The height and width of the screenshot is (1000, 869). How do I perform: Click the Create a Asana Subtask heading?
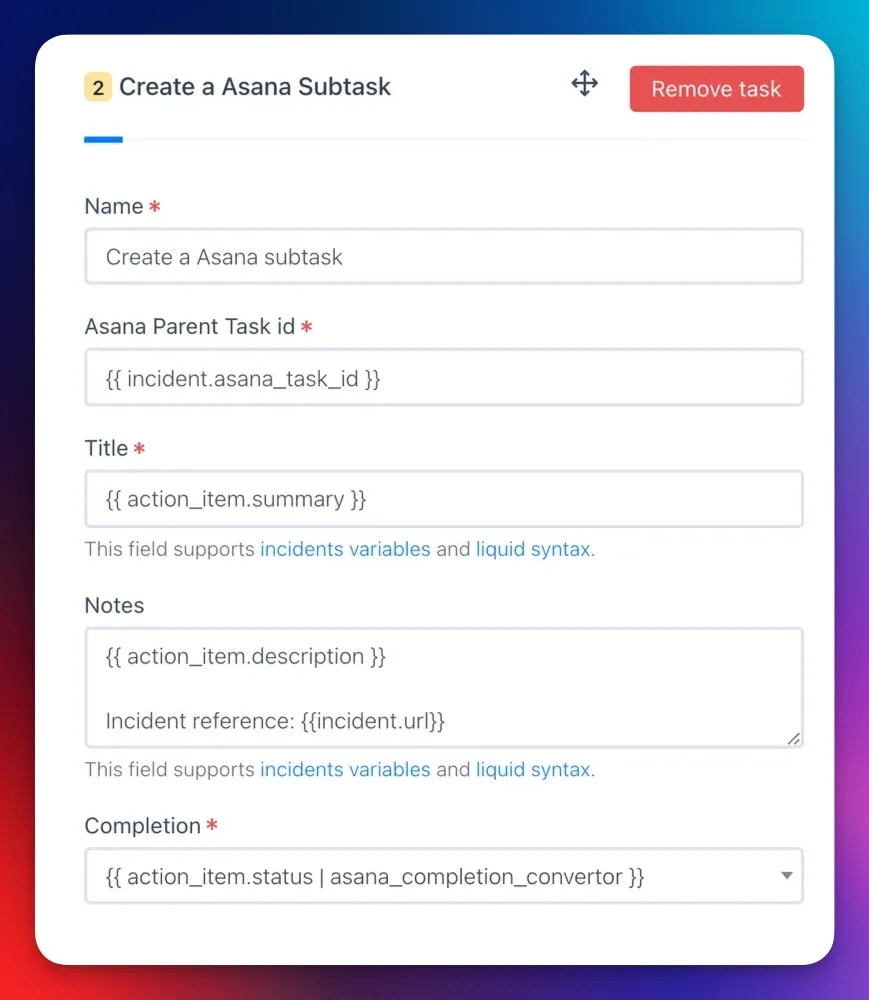pyautogui.click(x=255, y=87)
